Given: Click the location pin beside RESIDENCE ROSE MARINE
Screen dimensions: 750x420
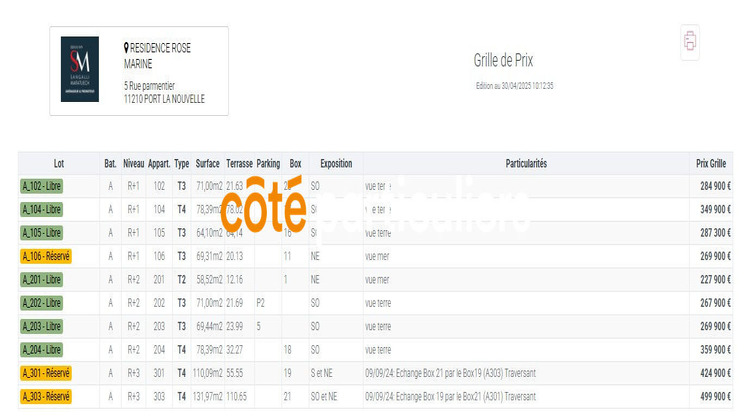Looking at the screenshot, I should coord(126,48).
